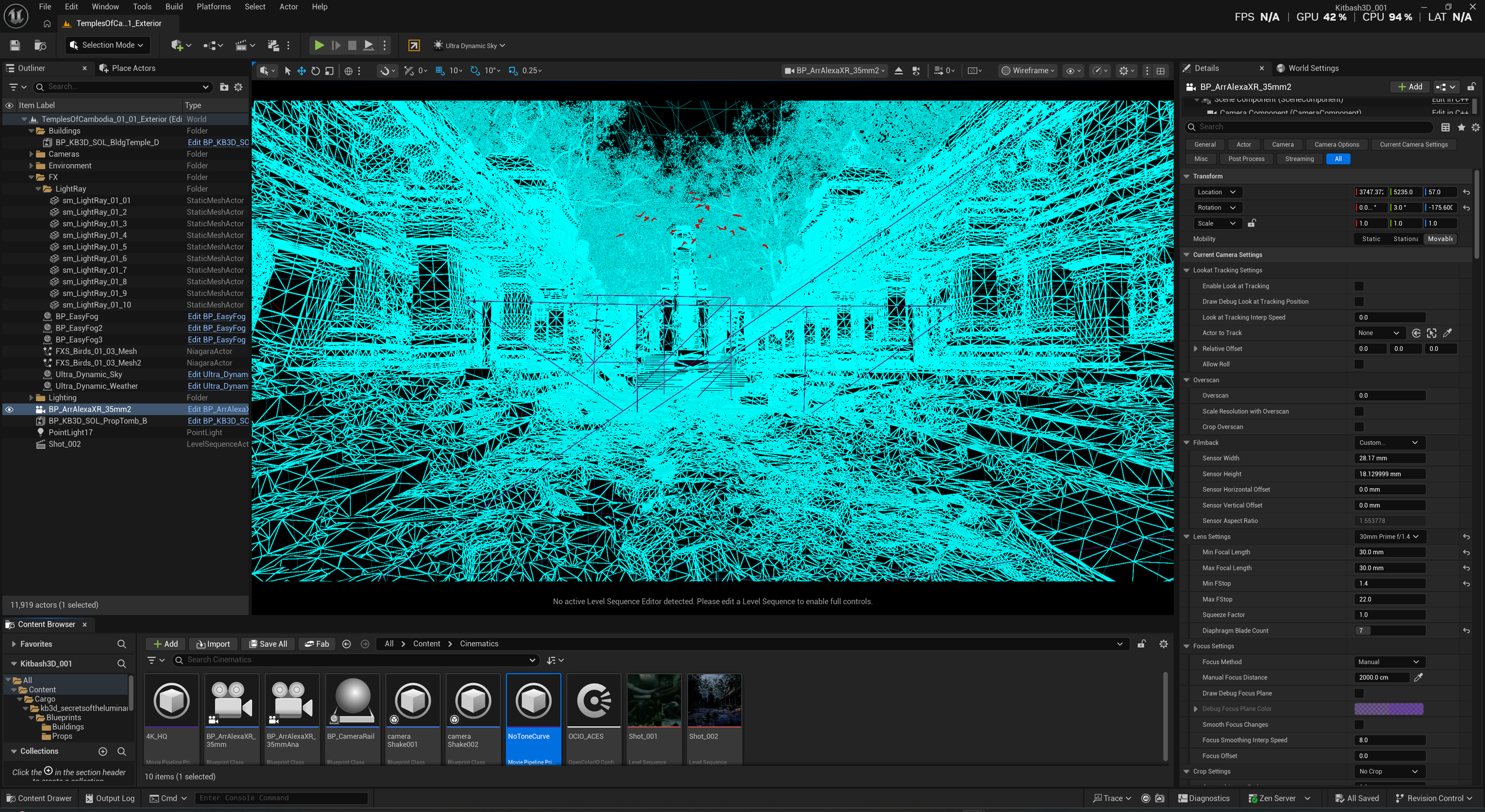Toggle surface snapping in viewport toolbar

coord(385,71)
